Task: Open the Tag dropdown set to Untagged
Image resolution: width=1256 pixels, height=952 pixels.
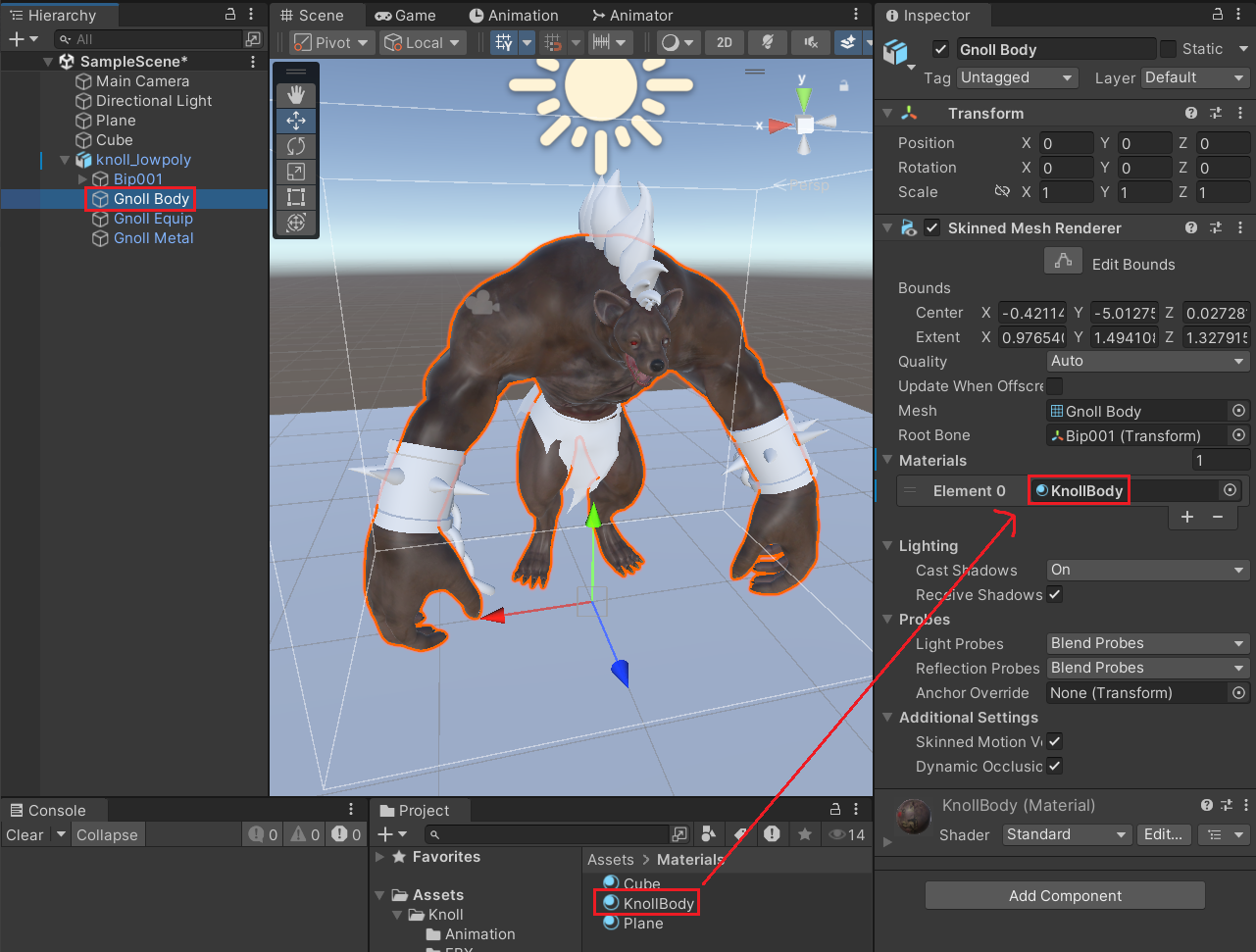Action: [x=1017, y=77]
